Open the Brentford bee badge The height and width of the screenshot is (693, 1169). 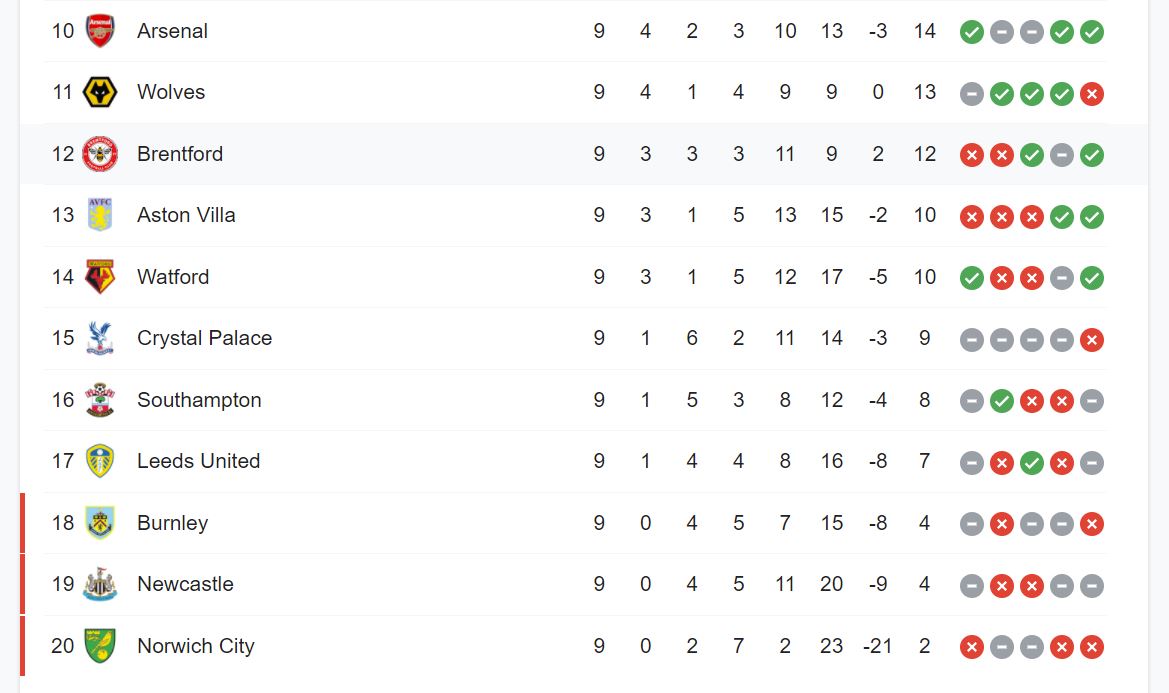[100, 154]
